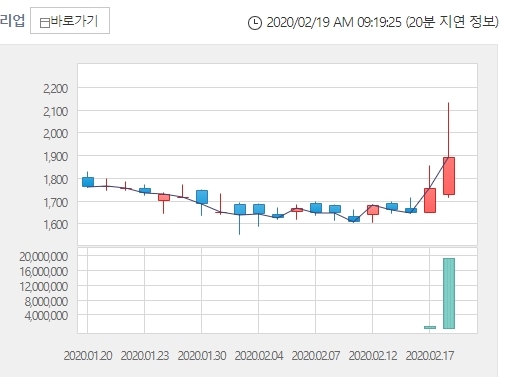Select the 2,000 price axis label
The height and width of the screenshot is (377, 511).
click(55, 134)
